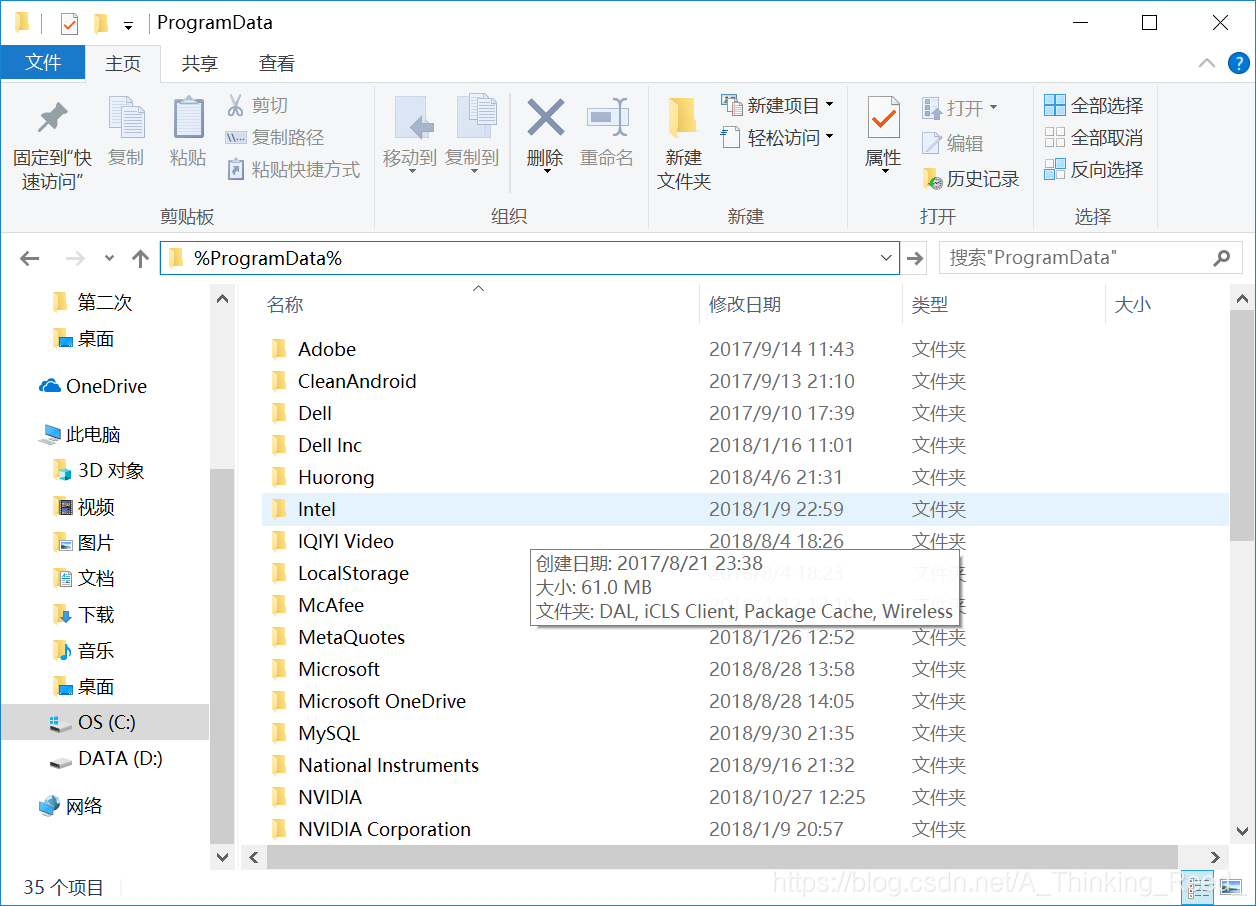Sort by 大小 column header
The height and width of the screenshot is (906, 1256).
point(1132,305)
